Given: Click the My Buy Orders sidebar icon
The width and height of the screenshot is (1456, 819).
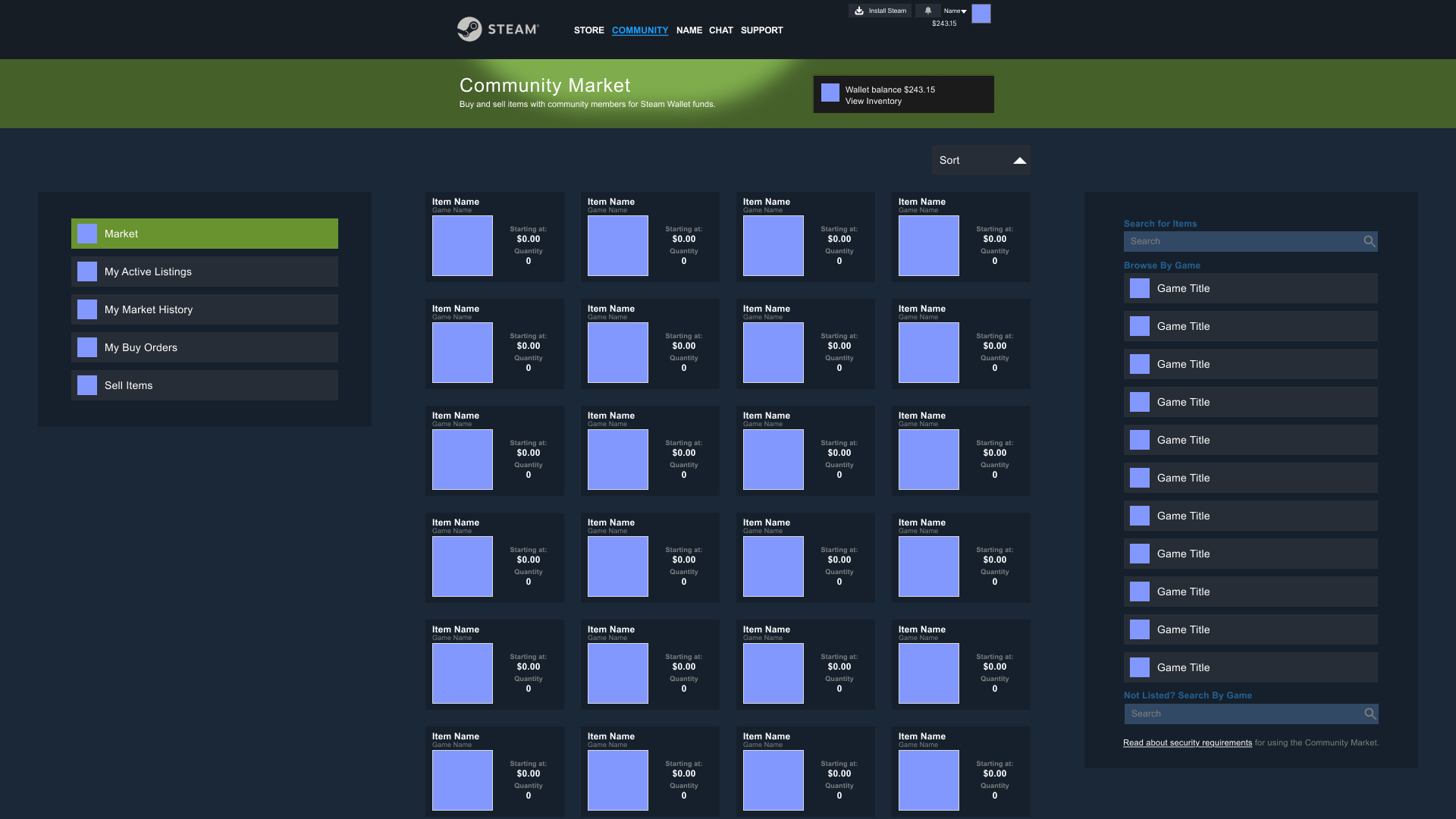Looking at the screenshot, I should (x=87, y=347).
